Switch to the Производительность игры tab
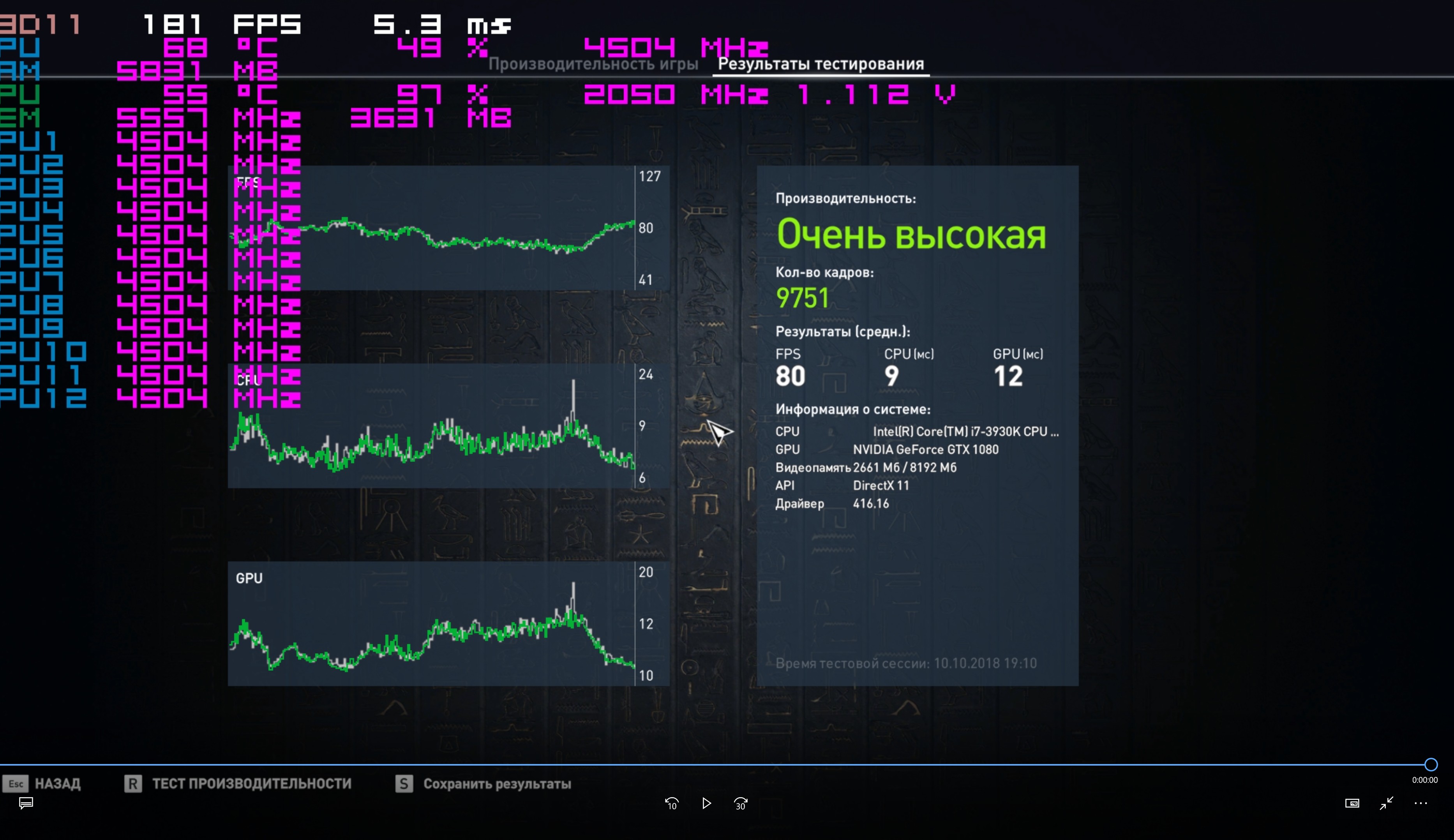This screenshot has width=1454, height=840. (593, 64)
